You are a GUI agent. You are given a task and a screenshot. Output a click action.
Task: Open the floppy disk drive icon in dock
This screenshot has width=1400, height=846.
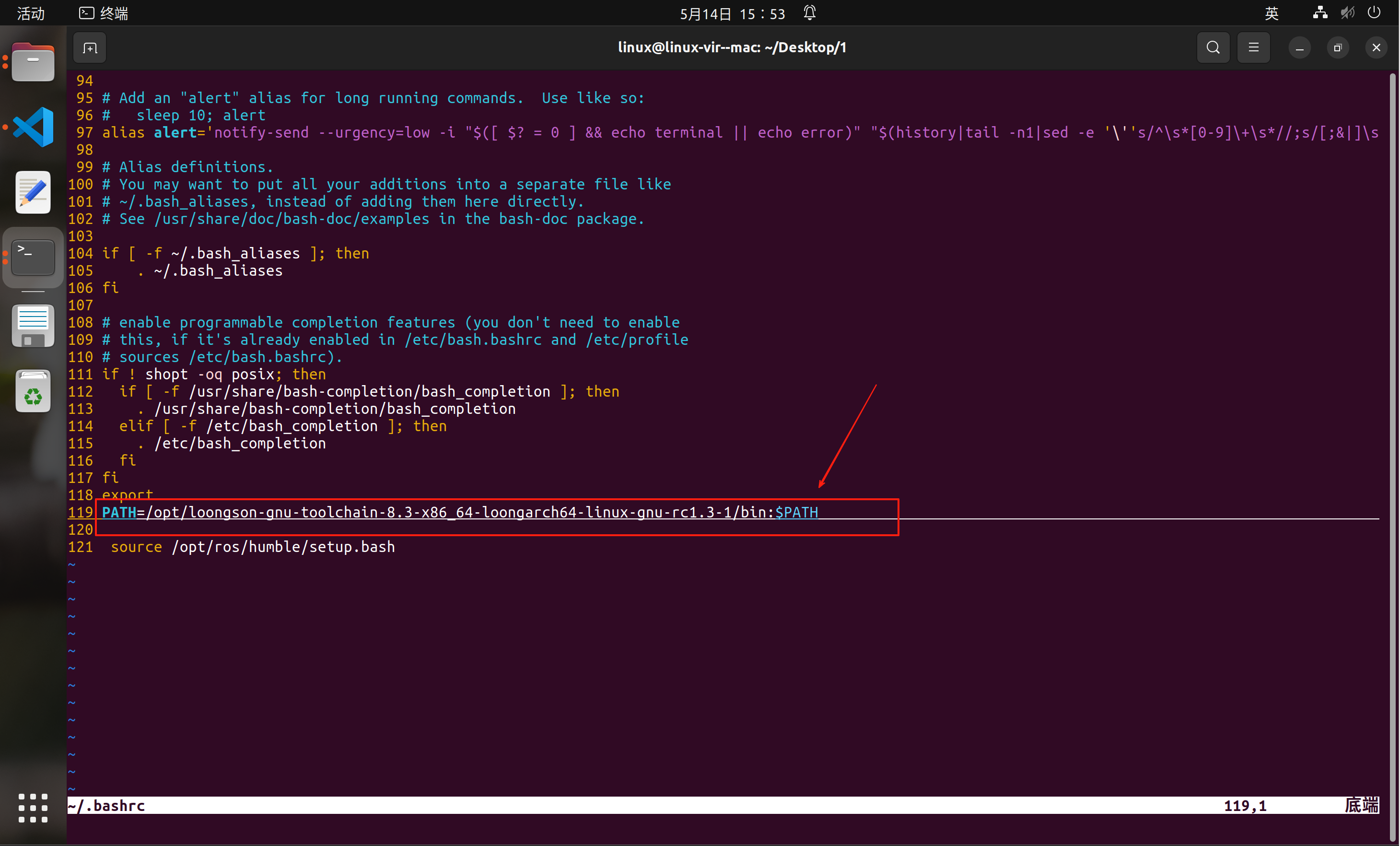[33, 326]
